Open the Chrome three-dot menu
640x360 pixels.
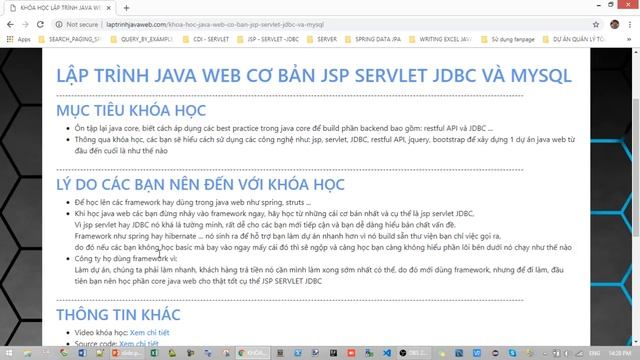click(630, 24)
